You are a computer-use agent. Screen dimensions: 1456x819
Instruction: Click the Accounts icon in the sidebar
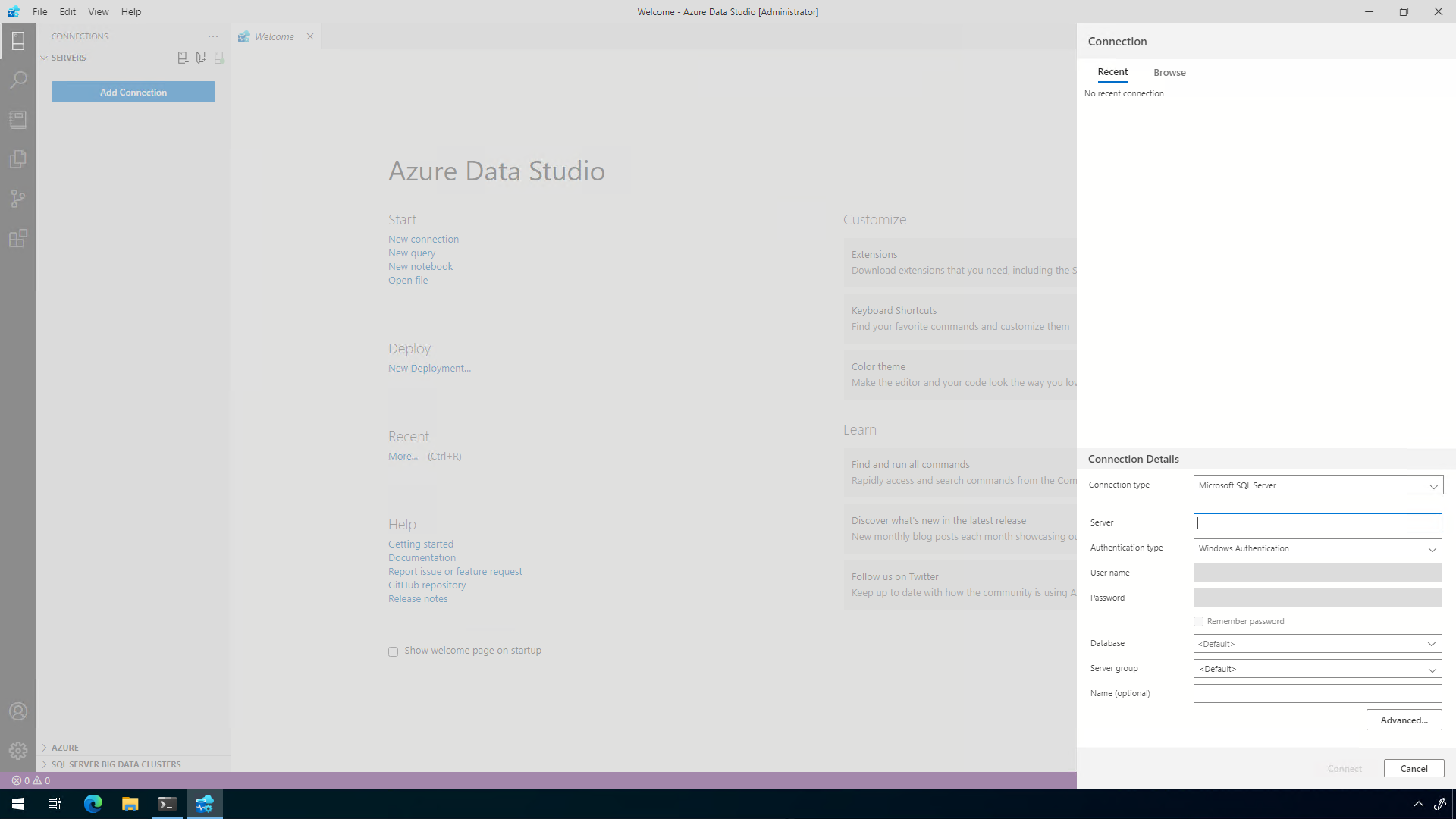pos(18,711)
